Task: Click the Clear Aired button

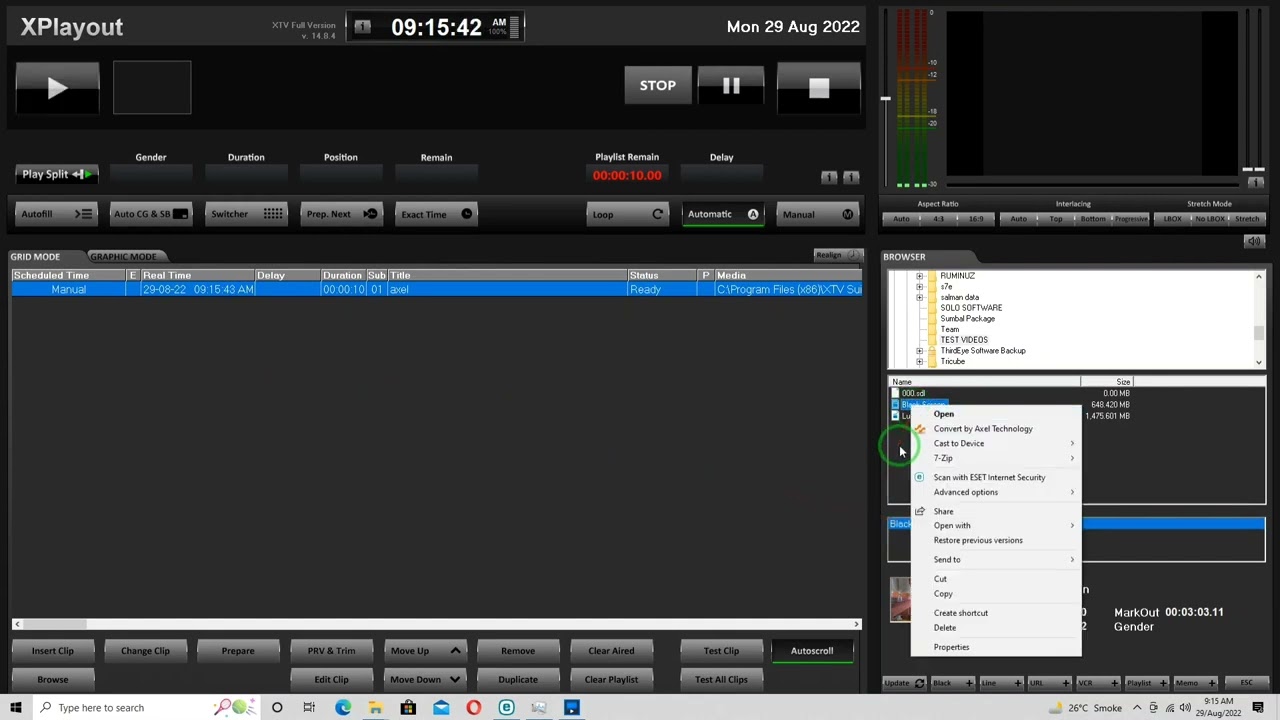Action: (611, 651)
